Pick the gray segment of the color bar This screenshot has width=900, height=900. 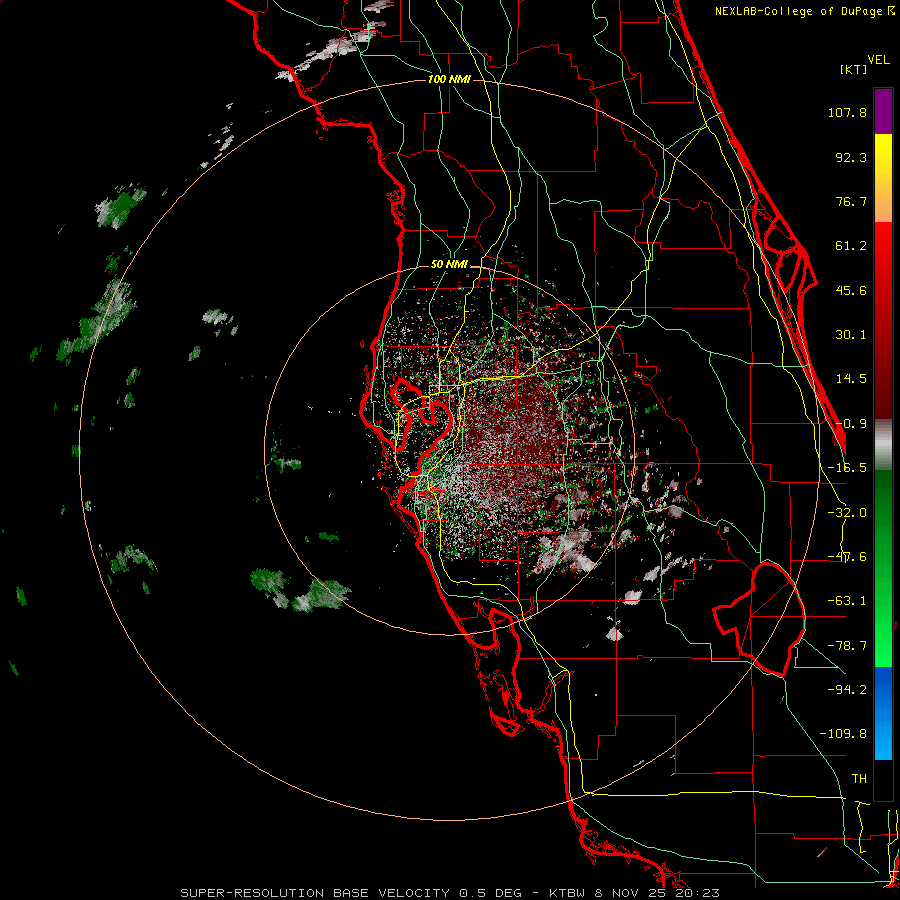883,444
